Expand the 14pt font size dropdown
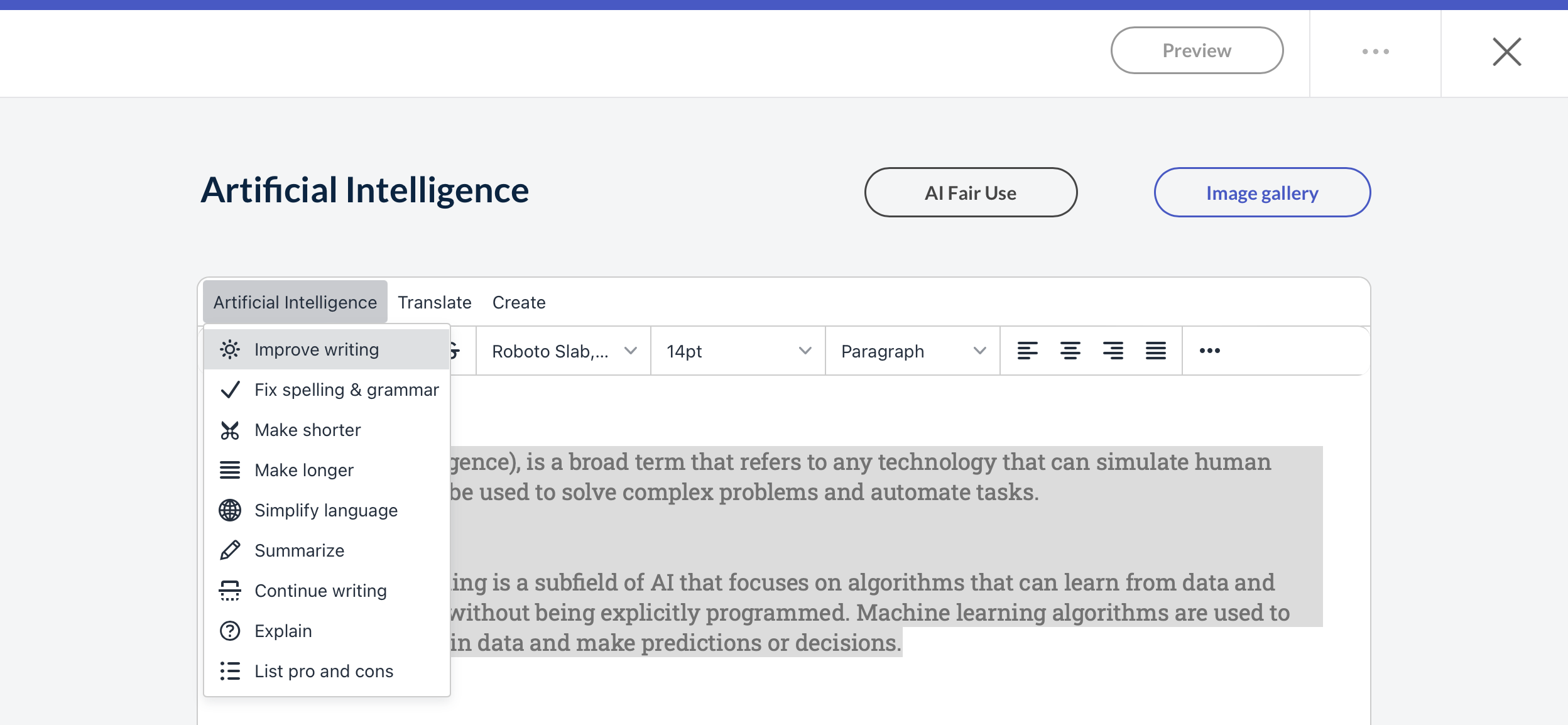The height and width of the screenshot is (725, 1568). coord(738,351)
